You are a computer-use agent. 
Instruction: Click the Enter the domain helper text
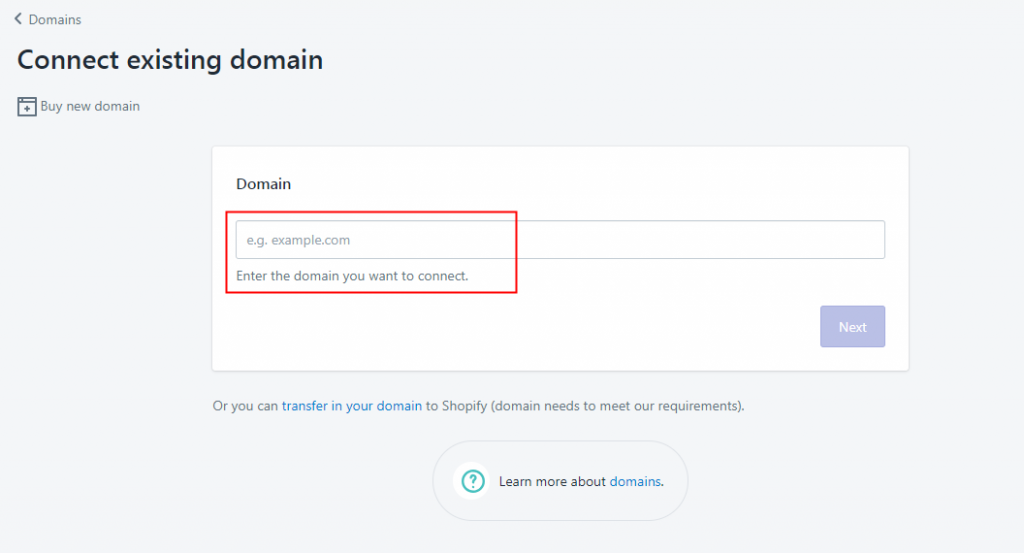tap(352, 276)
